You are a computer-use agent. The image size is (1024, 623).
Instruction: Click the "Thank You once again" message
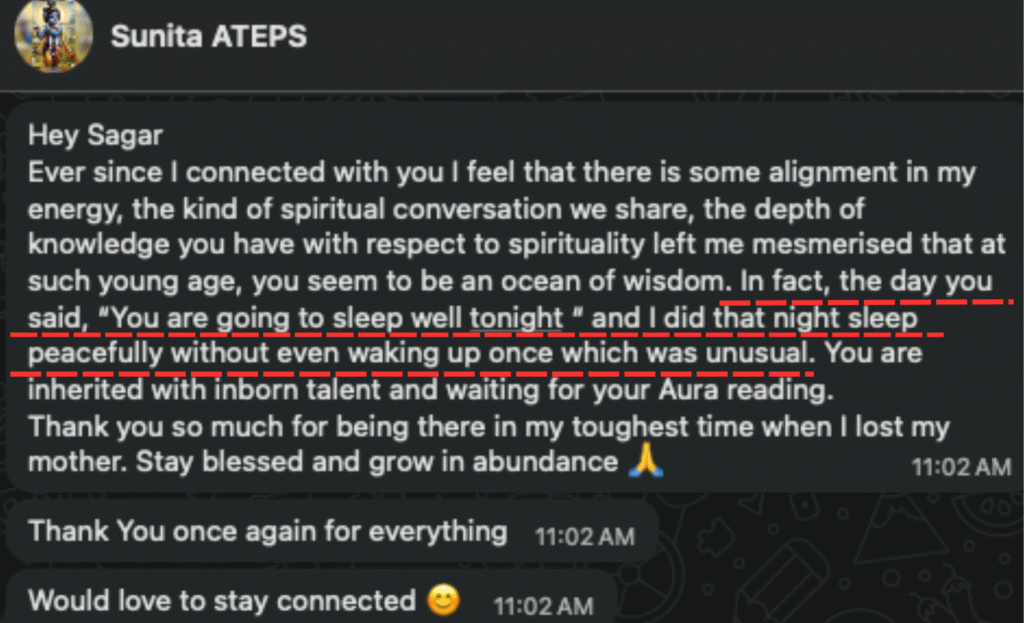click(x=267, y=531)
